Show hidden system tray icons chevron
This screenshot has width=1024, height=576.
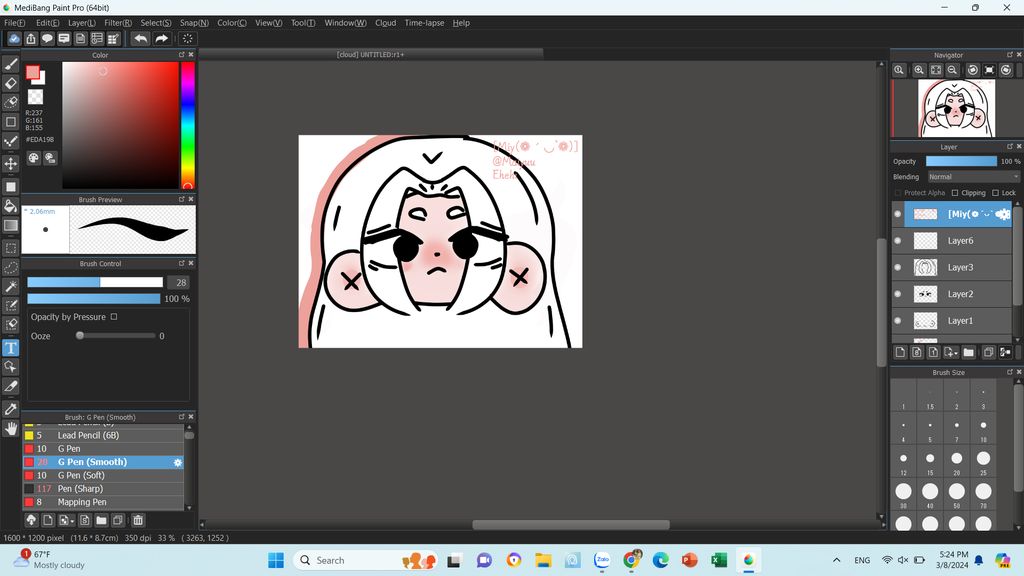837,560
